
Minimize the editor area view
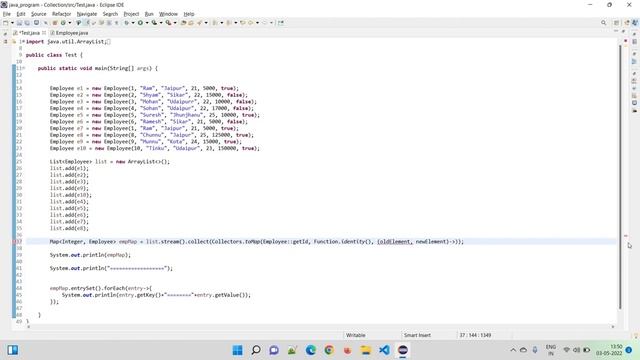click(x=616, y=31)
